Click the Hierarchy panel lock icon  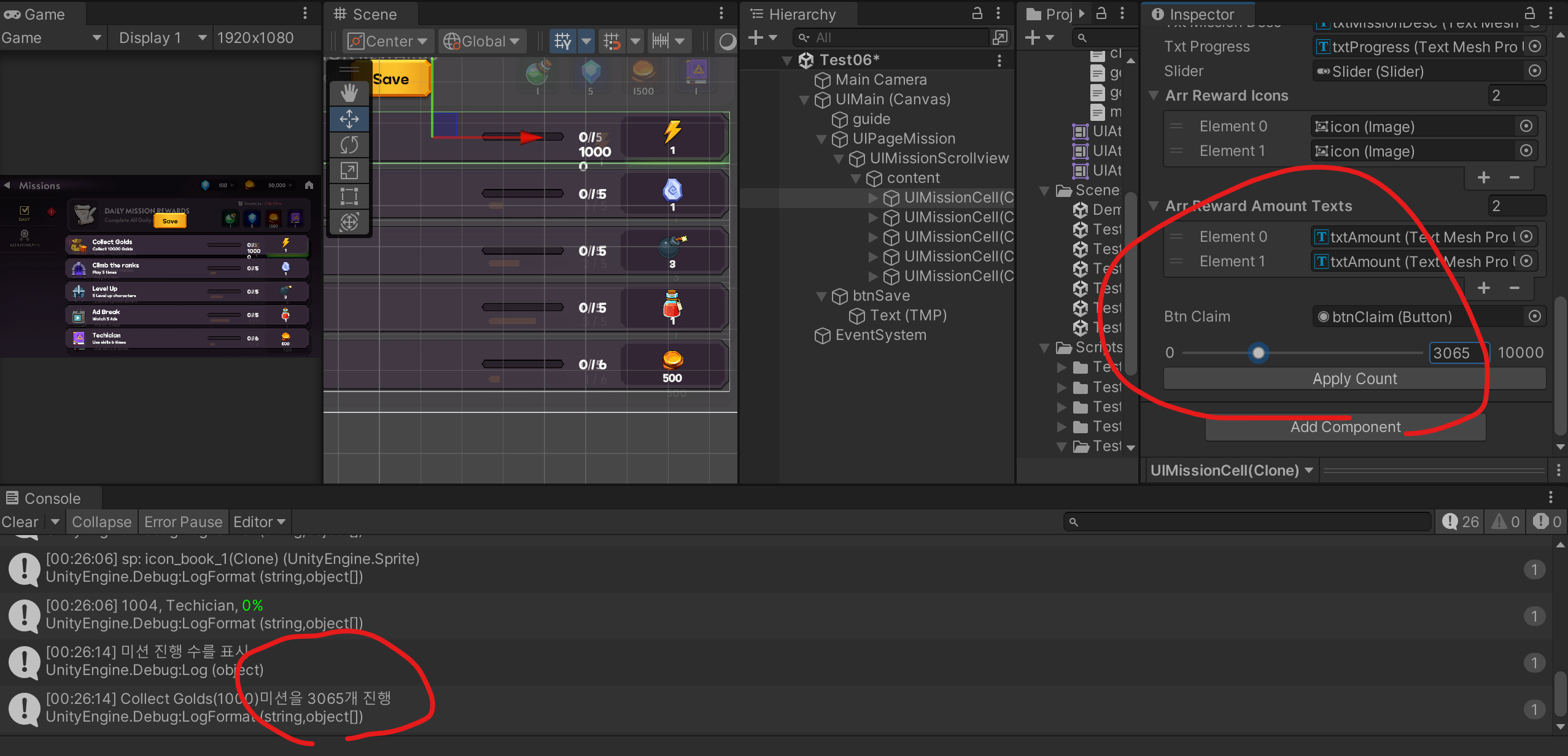[x=977, y=13]
